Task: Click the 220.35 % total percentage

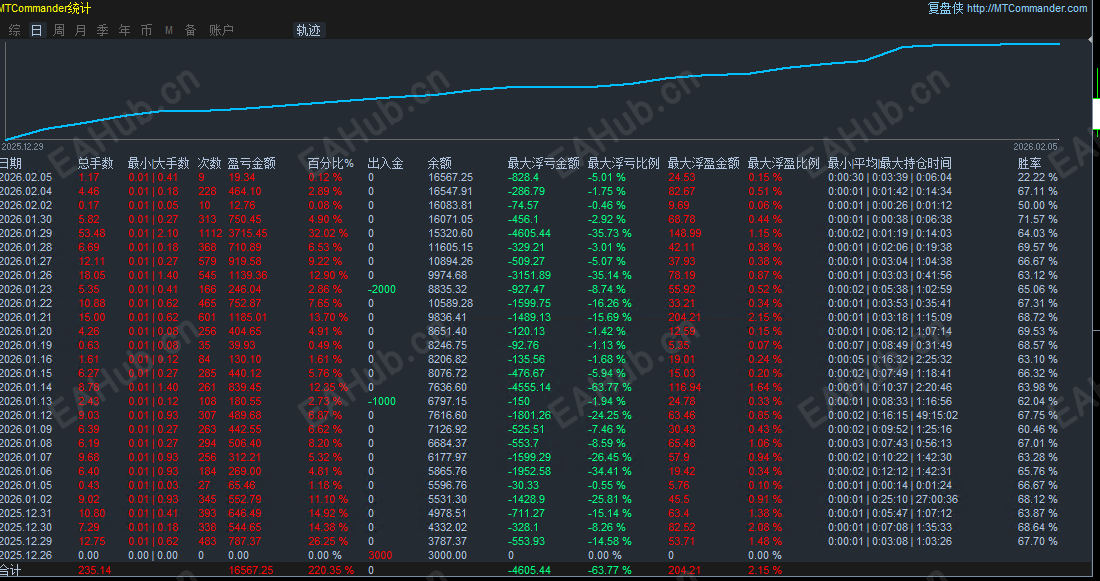Action: pyautogui.click(x=331, y=570)
